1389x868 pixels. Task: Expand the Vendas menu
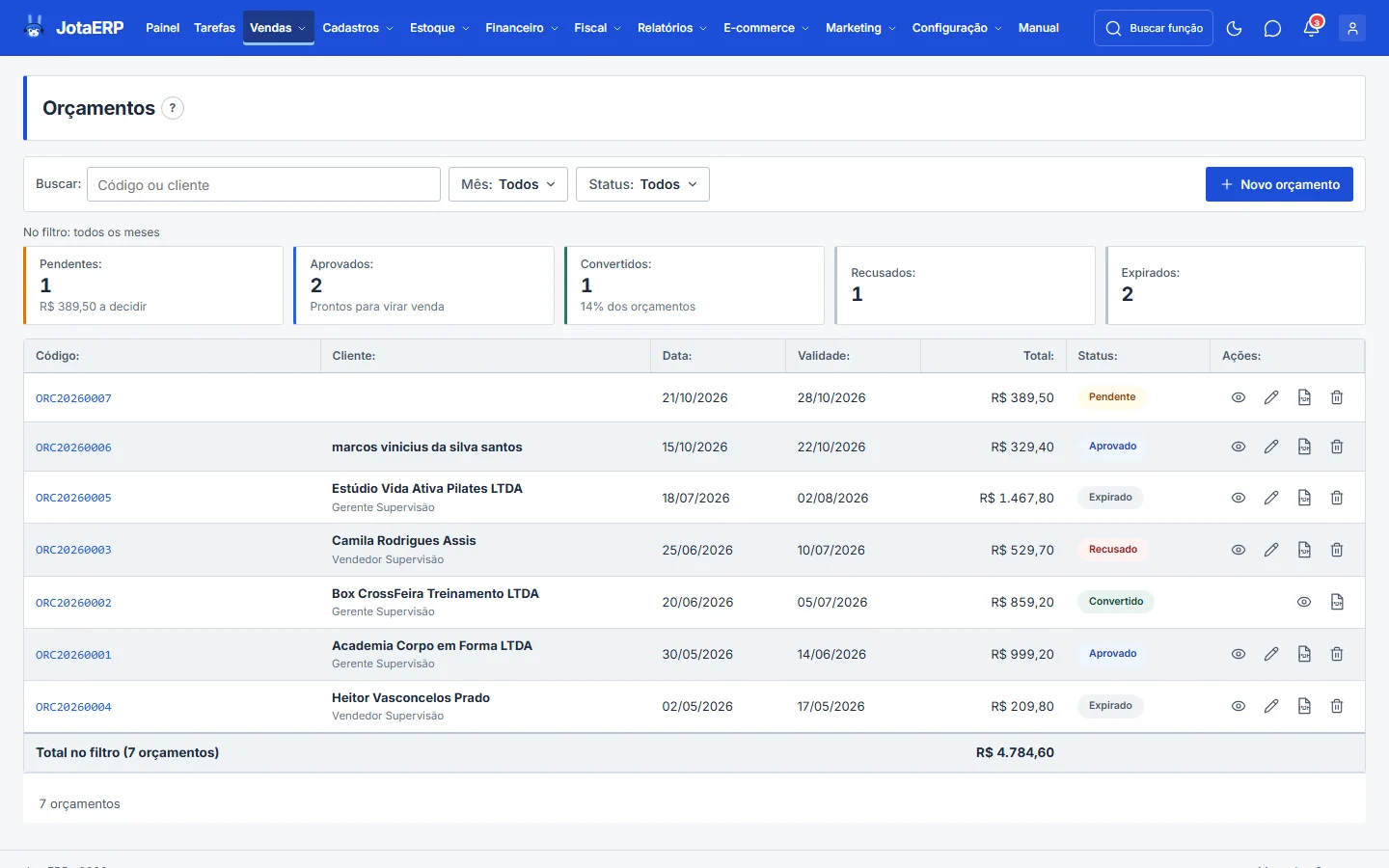(278, 28)
